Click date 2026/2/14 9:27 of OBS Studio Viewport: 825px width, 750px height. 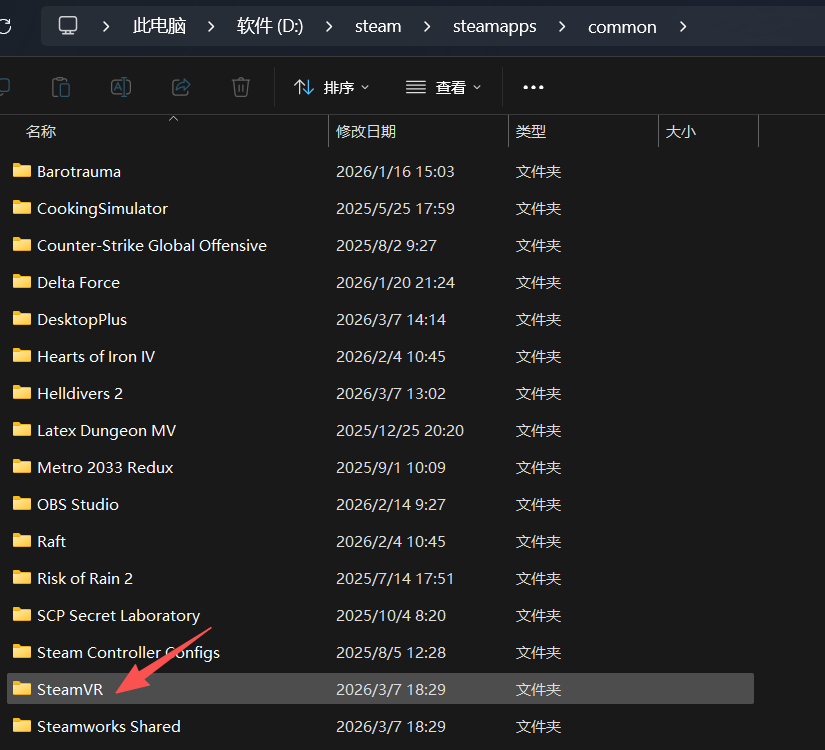point(390,504)
